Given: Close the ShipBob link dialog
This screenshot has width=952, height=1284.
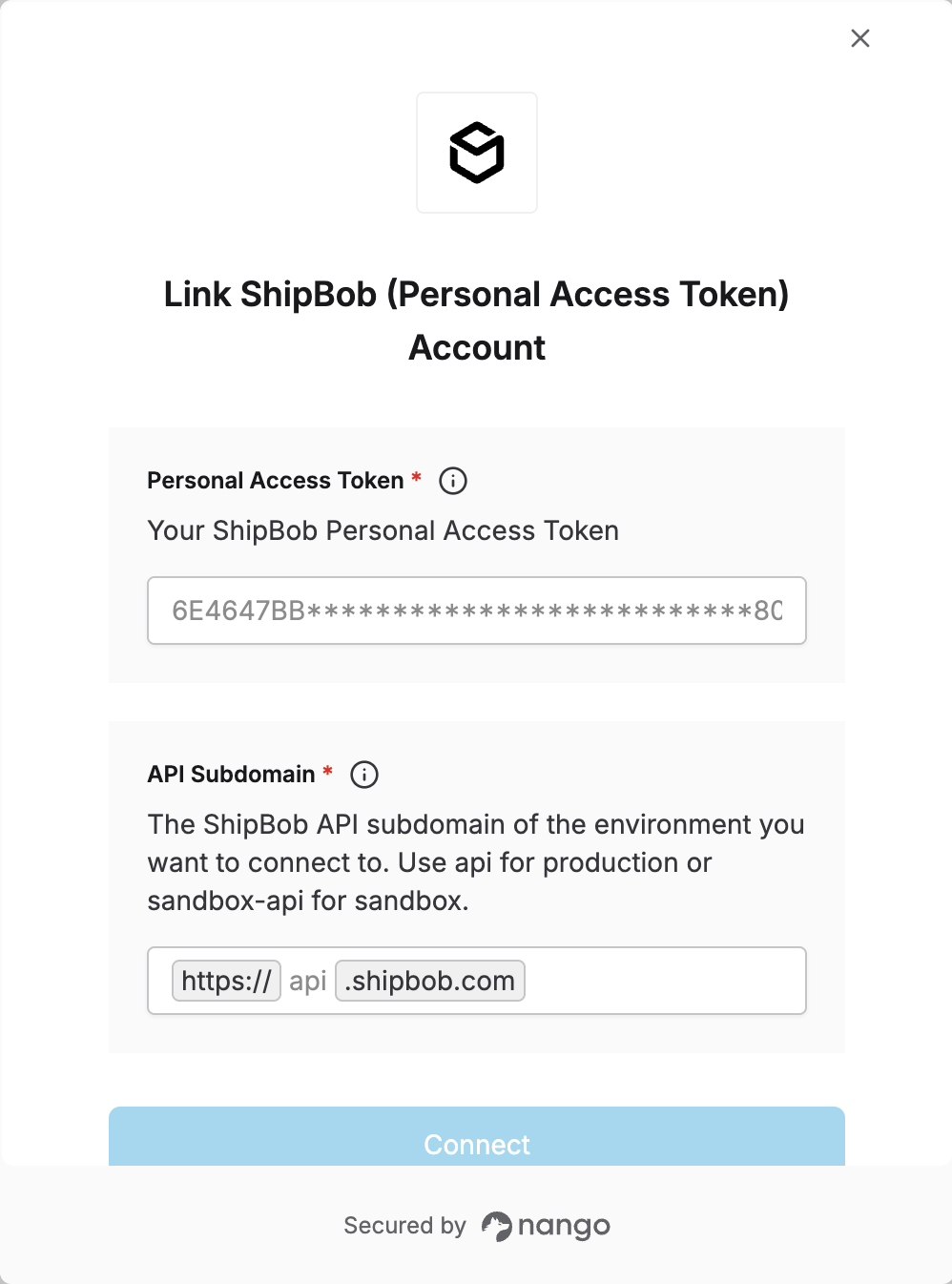Looking at the screenshot, I should pos(860,38).
